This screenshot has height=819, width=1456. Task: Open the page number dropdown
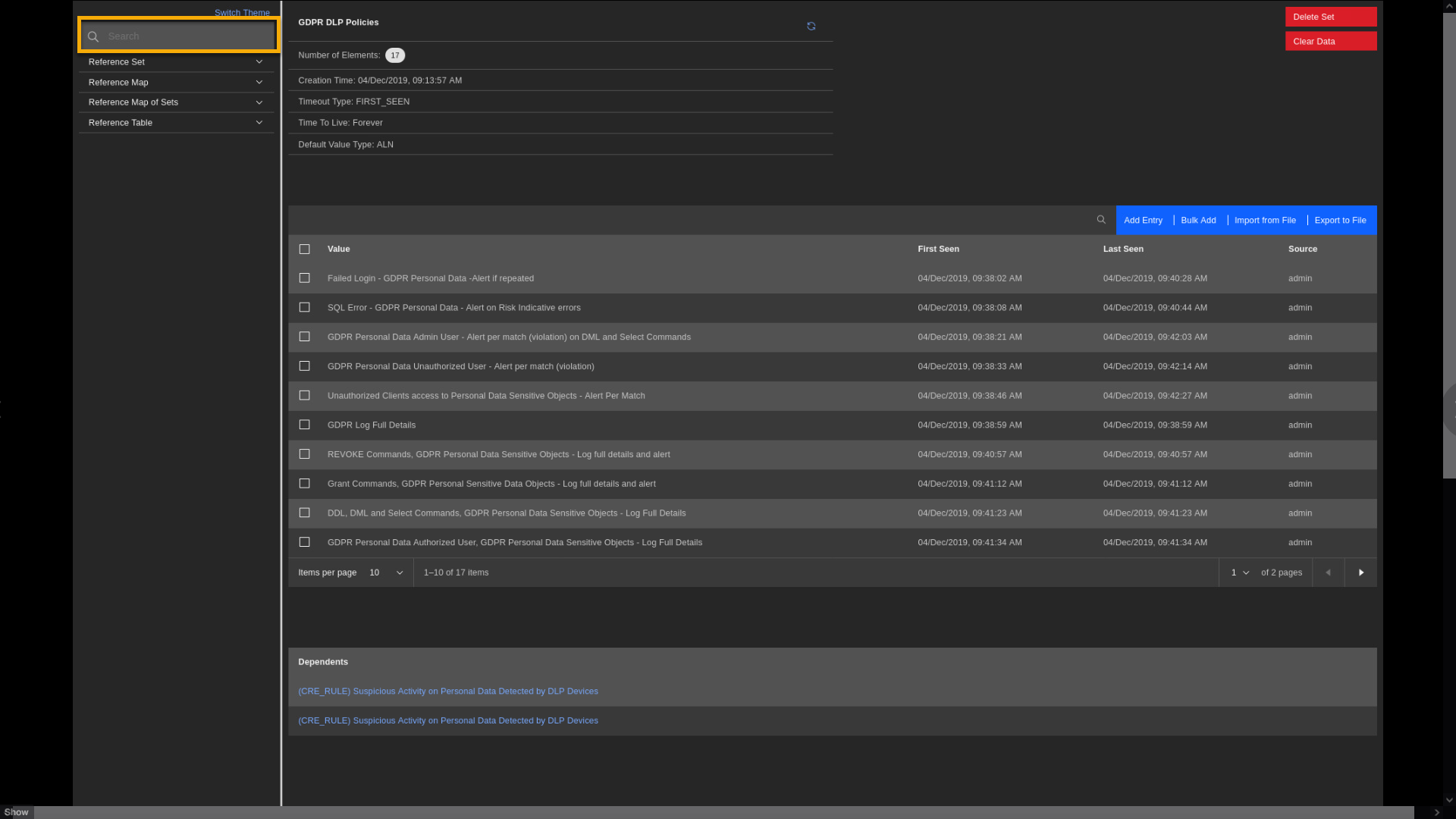pos(1240,573)
